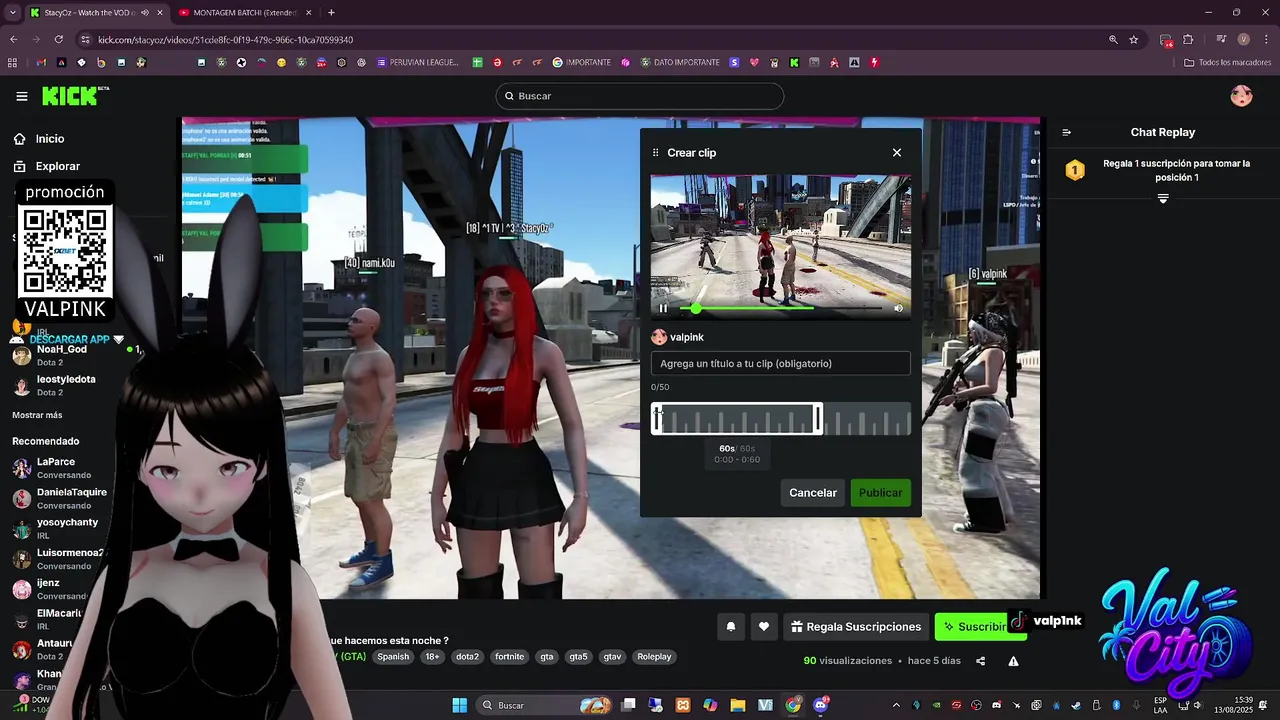This screenshot has height=720, width=1280.
Task: Open the IMPORTANTE bookmark
Action: tap(582, 62)
